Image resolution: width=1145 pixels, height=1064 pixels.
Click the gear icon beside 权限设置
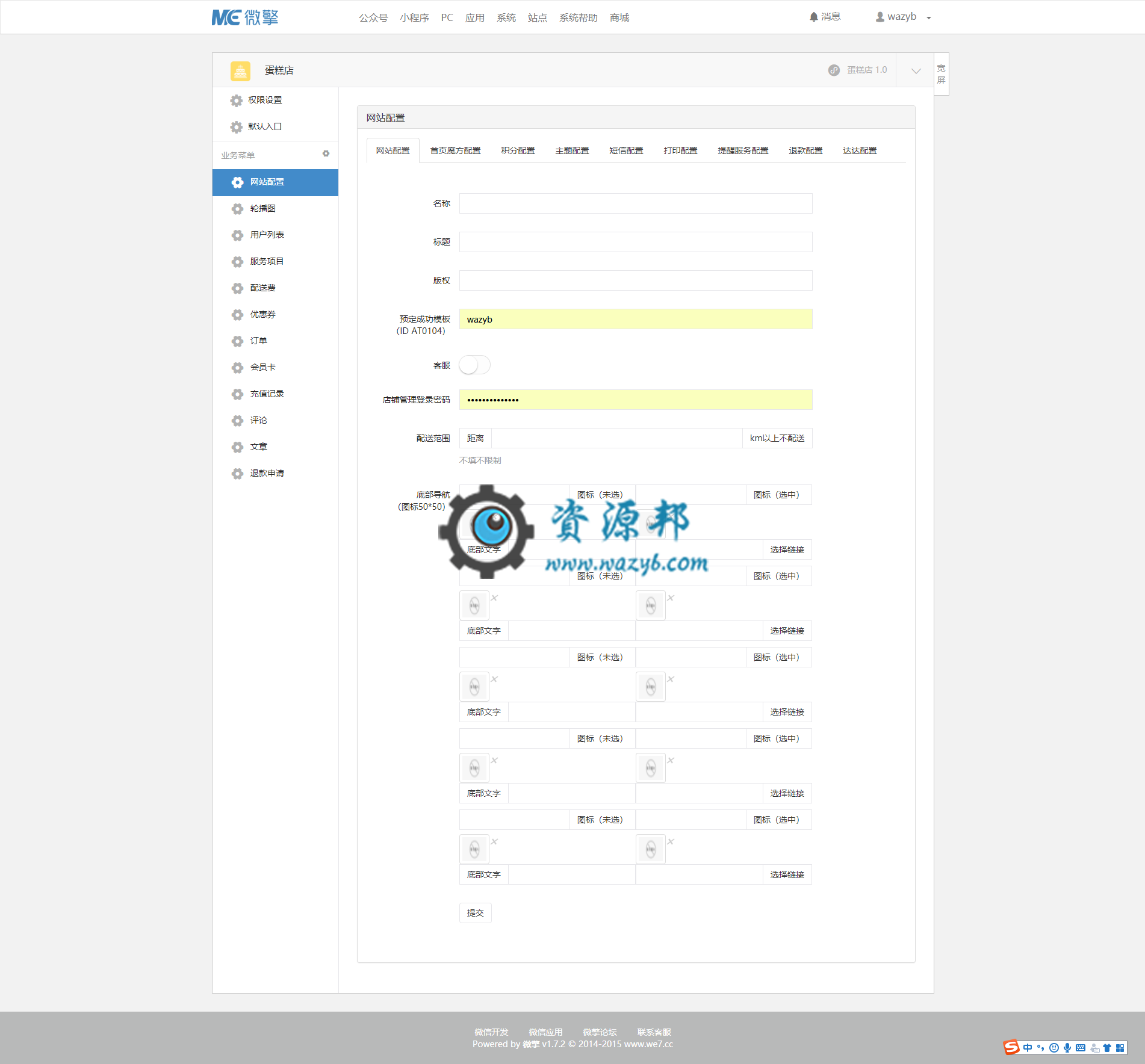(x=237, y=101)
